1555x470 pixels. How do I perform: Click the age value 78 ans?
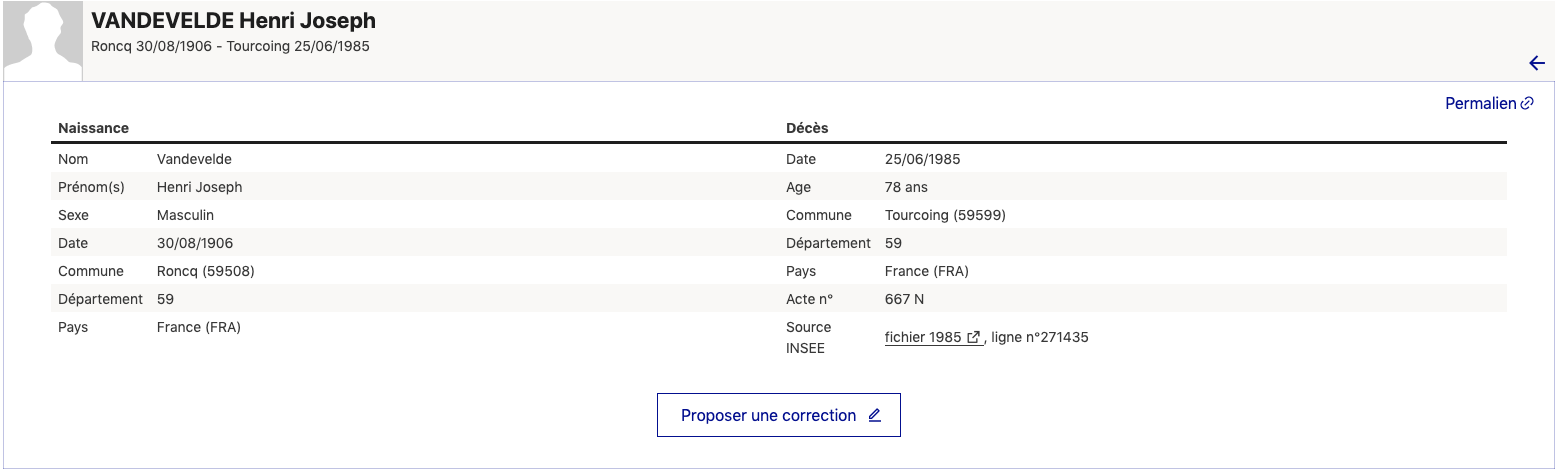[907, 187]
